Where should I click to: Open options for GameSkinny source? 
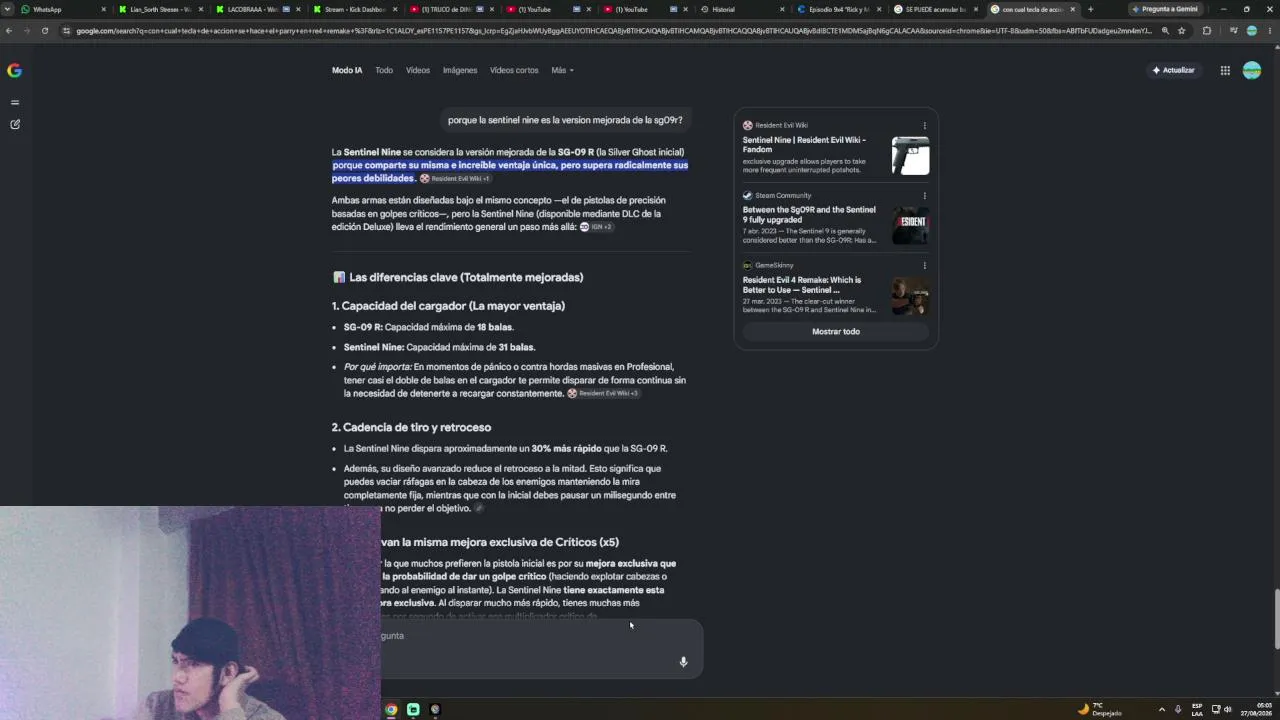(924, 266)
